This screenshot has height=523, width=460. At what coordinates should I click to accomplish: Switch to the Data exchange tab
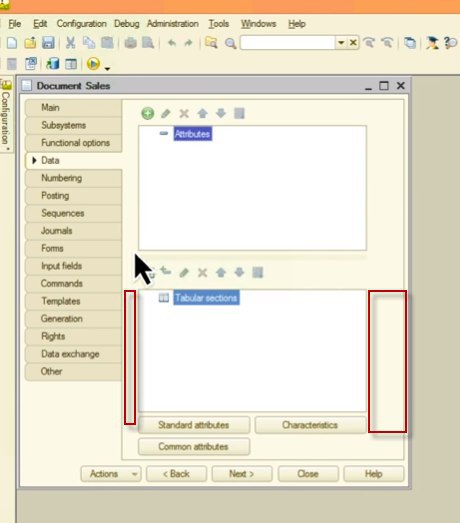[73, 354]
